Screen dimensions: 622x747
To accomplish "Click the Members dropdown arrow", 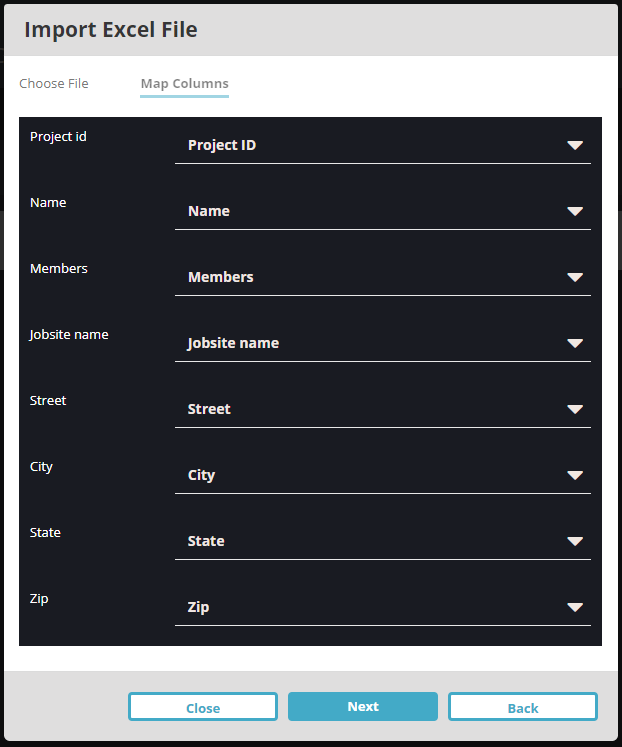I will [575, 277].
